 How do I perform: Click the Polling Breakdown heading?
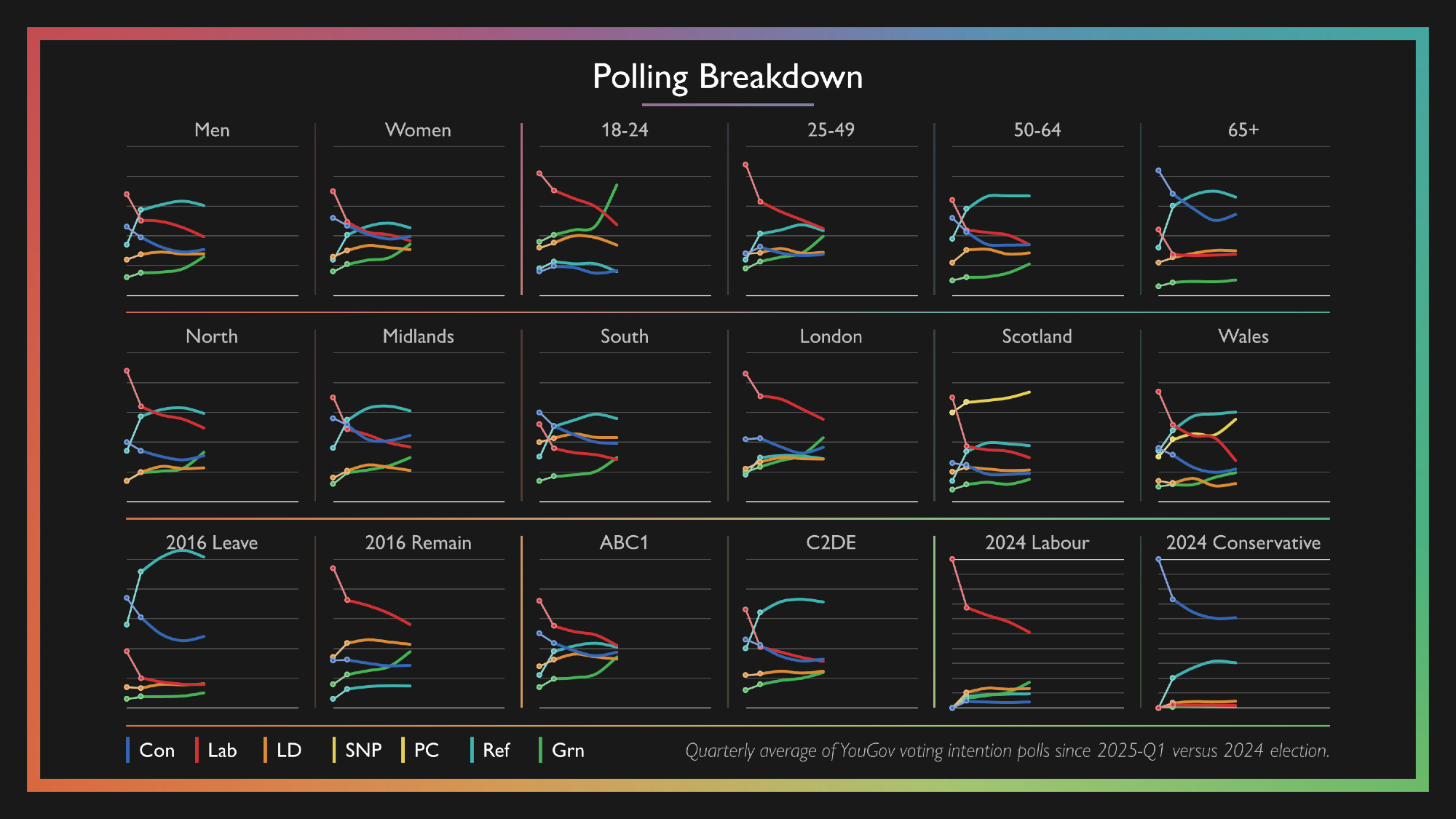tap(727, 77)
